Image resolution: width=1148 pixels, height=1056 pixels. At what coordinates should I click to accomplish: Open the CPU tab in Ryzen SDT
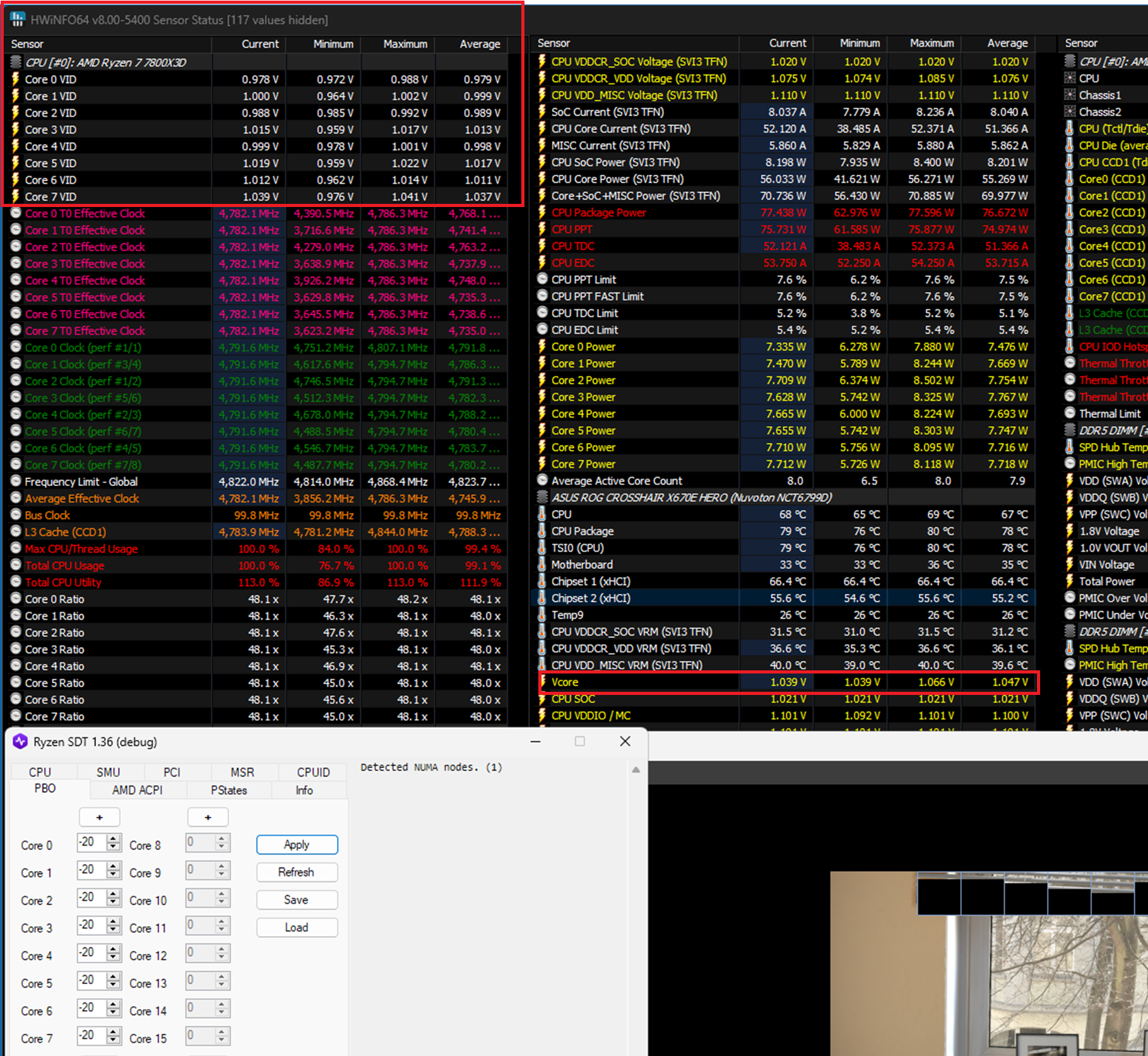pyautogui.click(x=40, y=772)
